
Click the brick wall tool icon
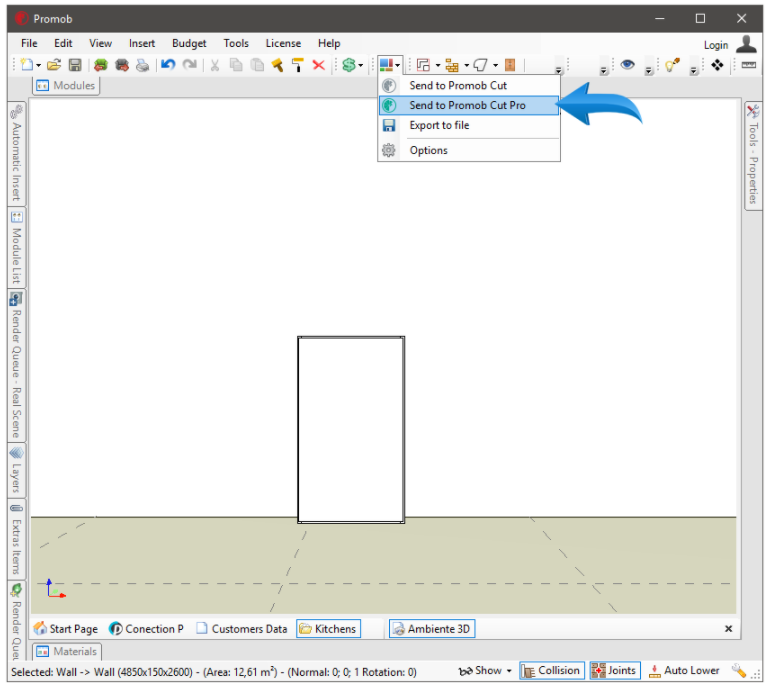pyautogui.click(x=452, y=65)
